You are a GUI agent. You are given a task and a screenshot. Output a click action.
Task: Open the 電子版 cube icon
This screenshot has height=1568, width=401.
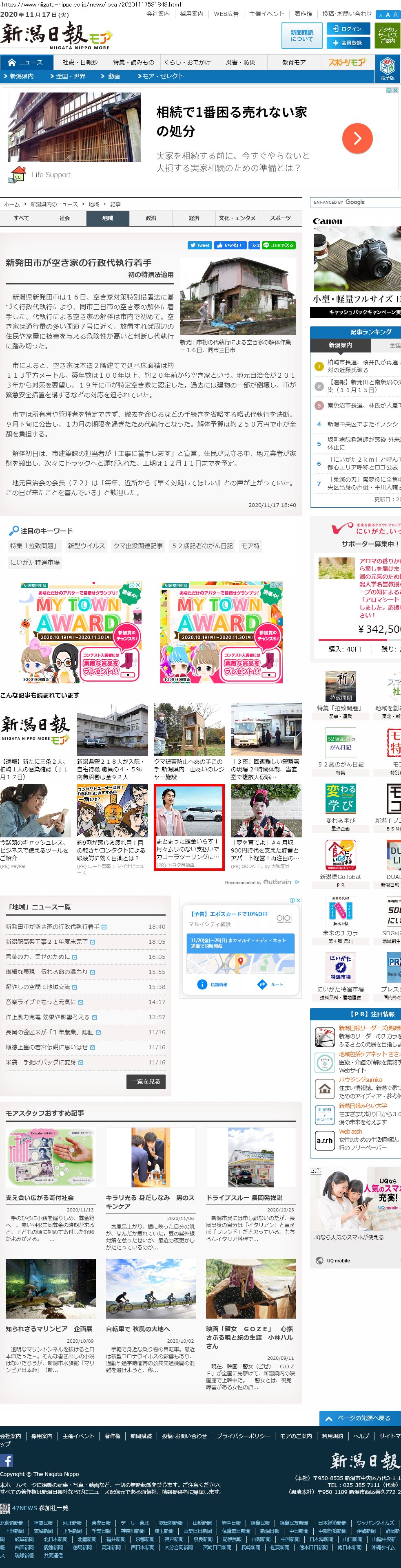[387, 67]
